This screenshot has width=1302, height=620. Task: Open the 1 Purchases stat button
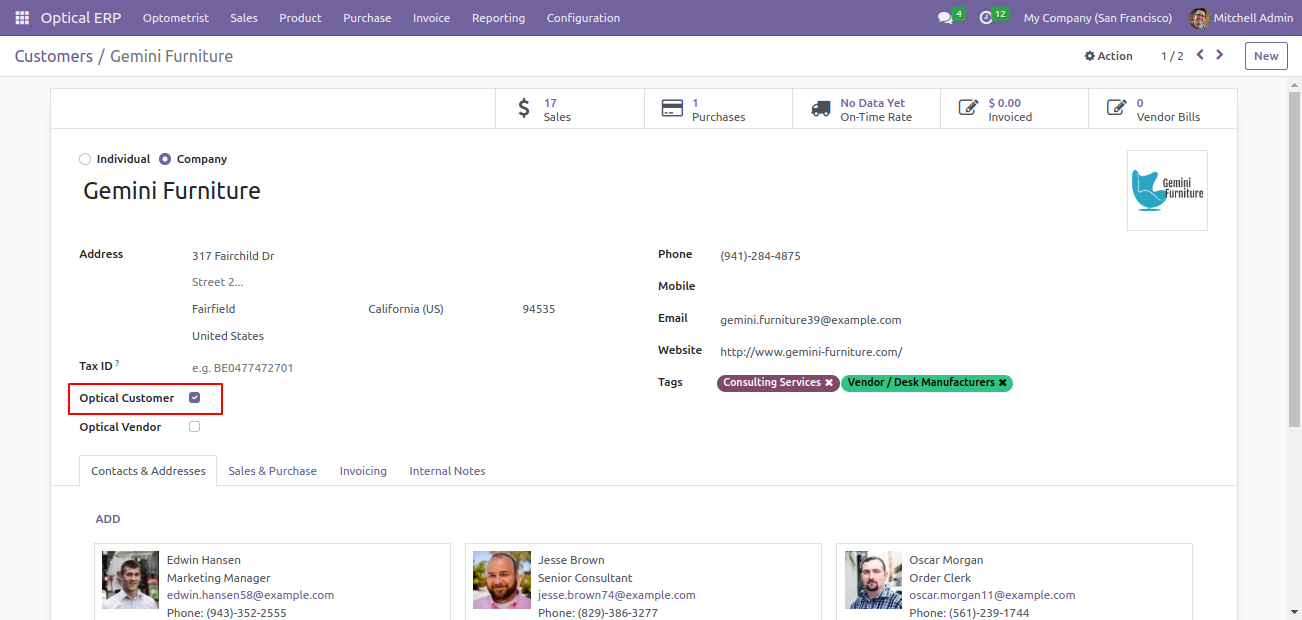point(718,109)
